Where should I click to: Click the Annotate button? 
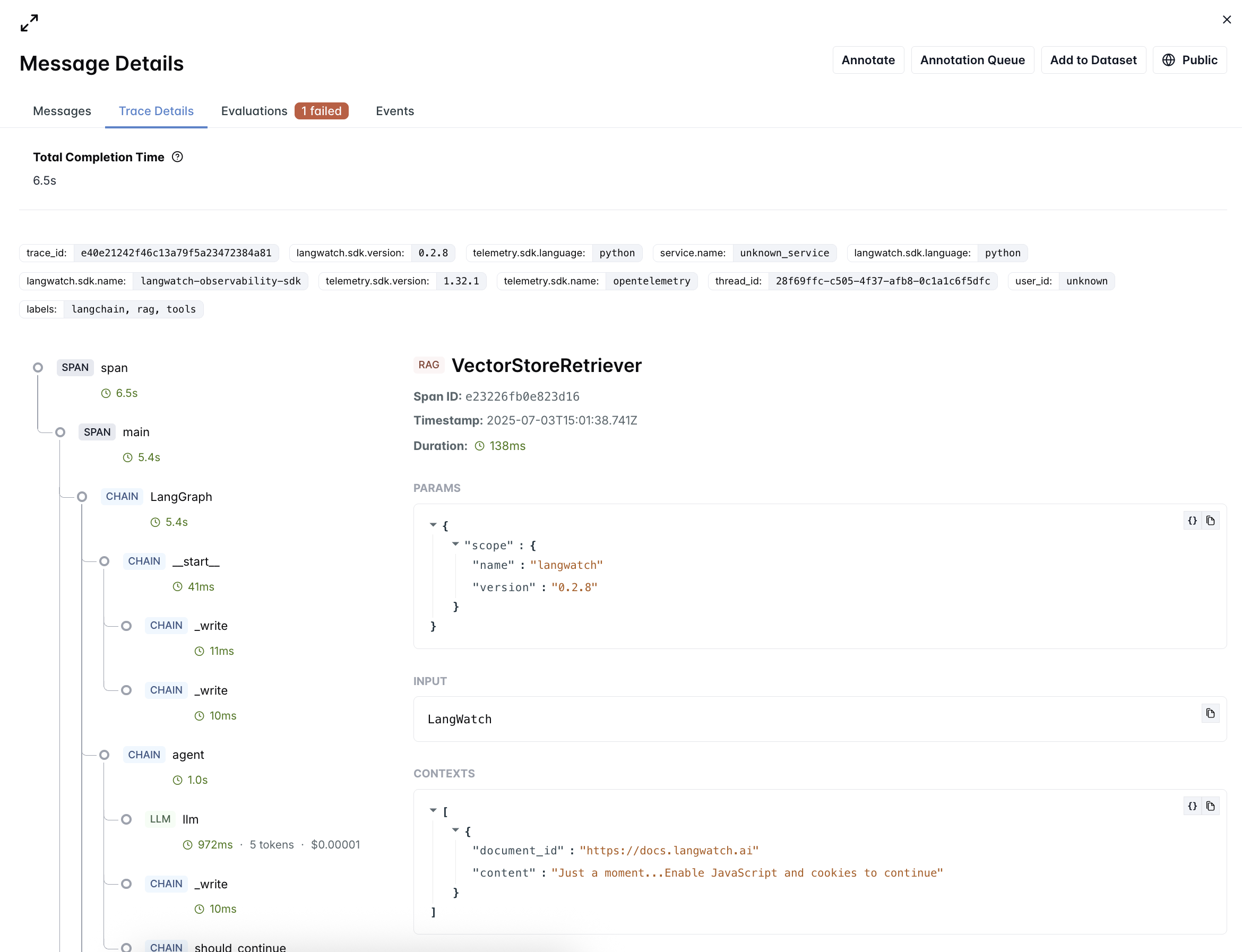[x=867, y=60]
